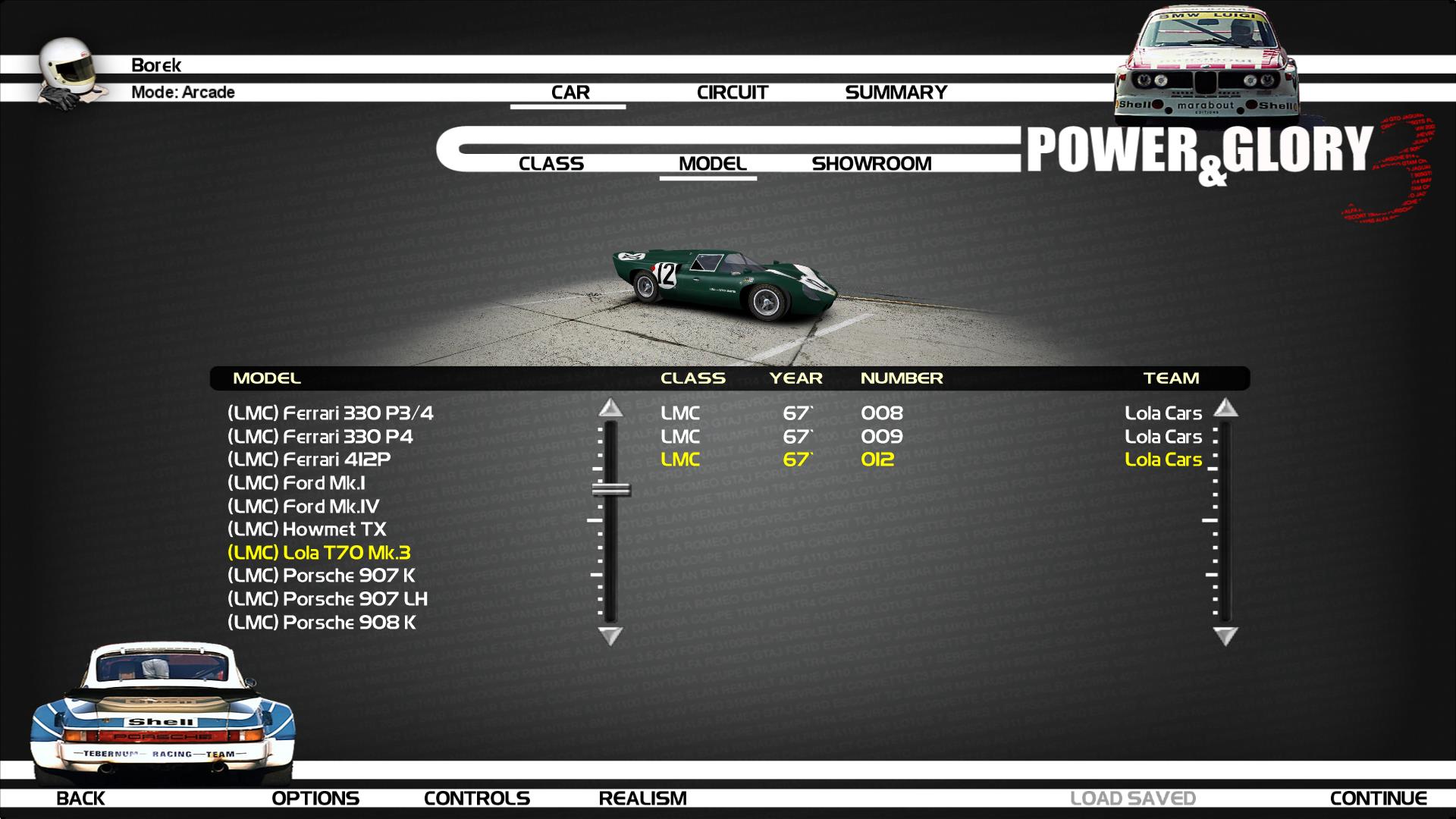Open the REALISM settings
The image size is (1456, 819).
[x=642, y=799]
